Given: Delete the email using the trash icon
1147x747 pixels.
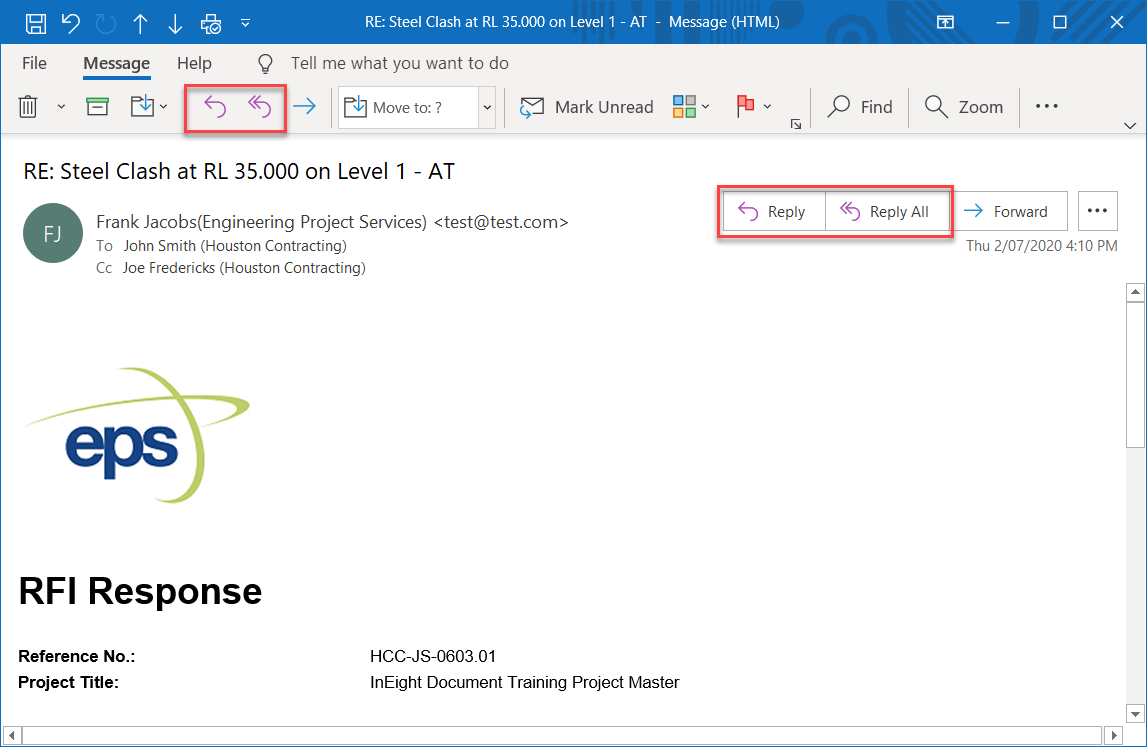Looking at the screenshot, I should point(29,106).
